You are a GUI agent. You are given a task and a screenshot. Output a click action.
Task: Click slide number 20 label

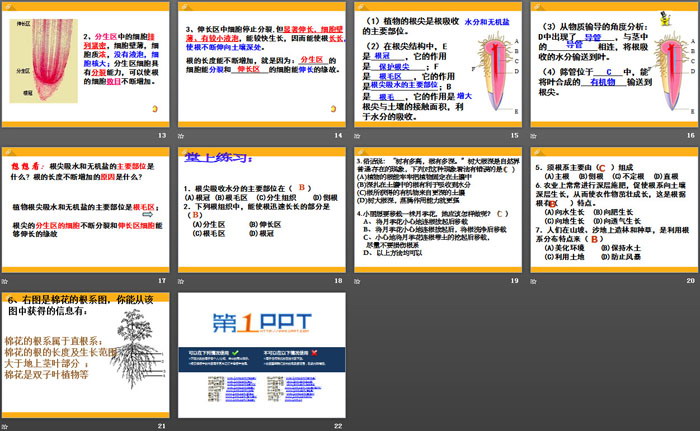(x=691, y=280)
